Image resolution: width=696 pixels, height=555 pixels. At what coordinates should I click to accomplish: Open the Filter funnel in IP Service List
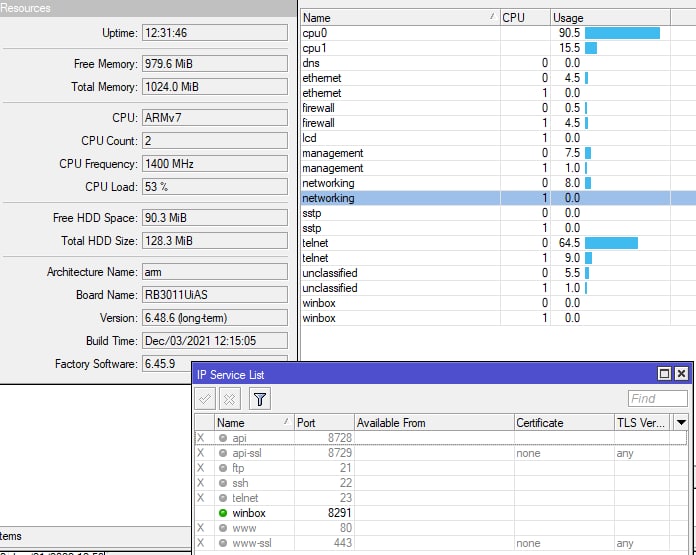coord(260,399)
